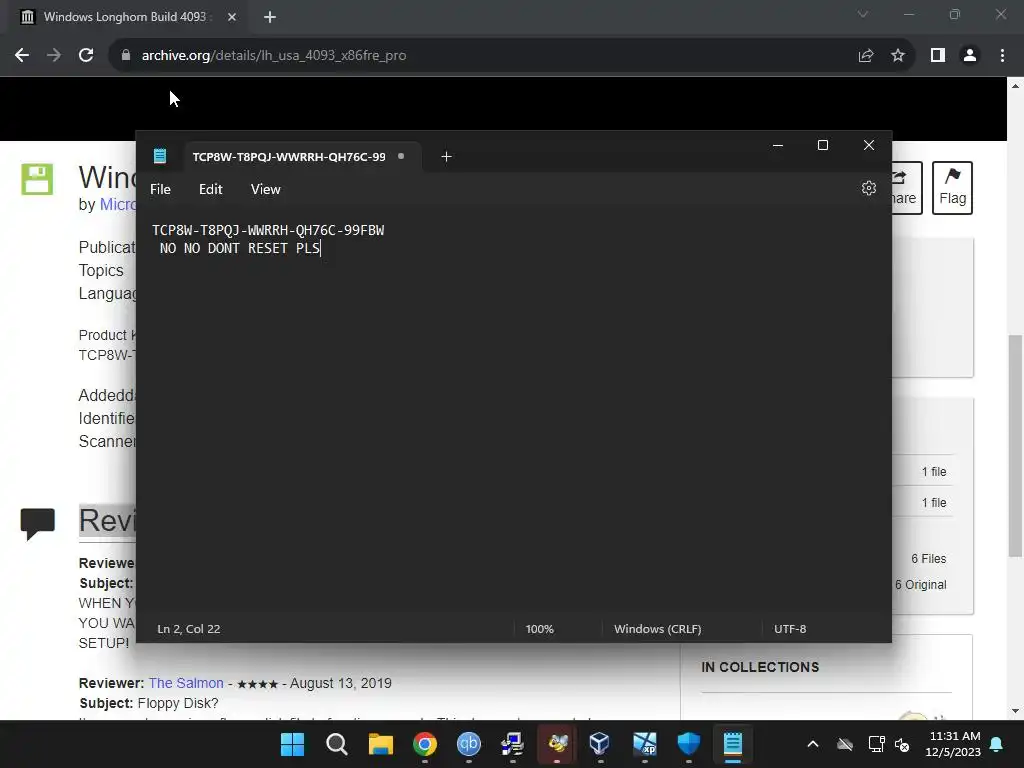The image size is (1024, 768).
Task: Open Notepad settings gear
Action: 868,188
